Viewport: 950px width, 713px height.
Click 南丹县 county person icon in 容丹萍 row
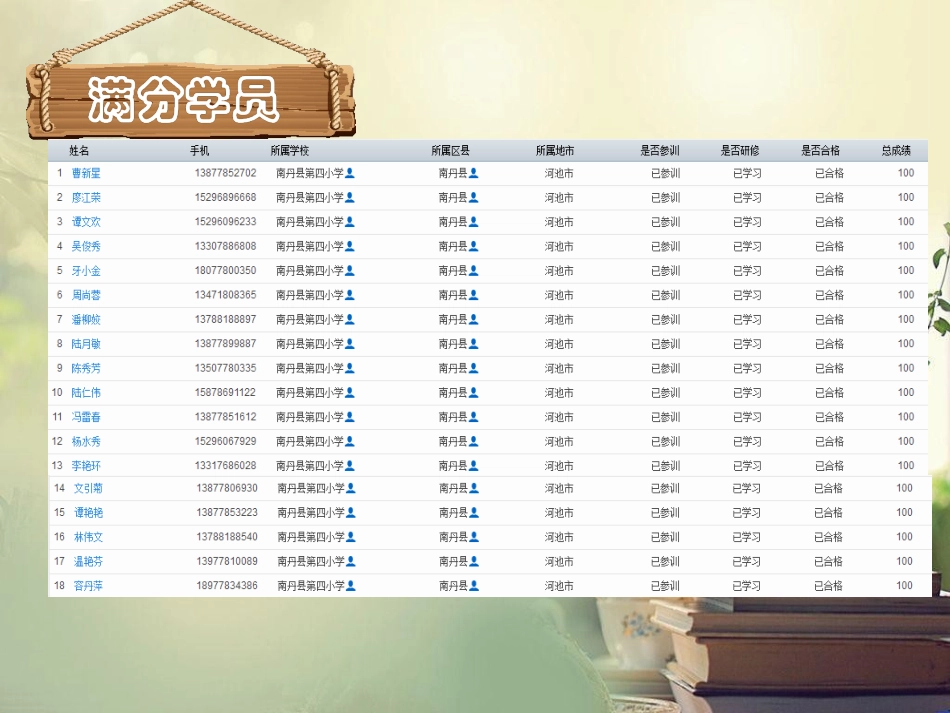tap(474, 586)
